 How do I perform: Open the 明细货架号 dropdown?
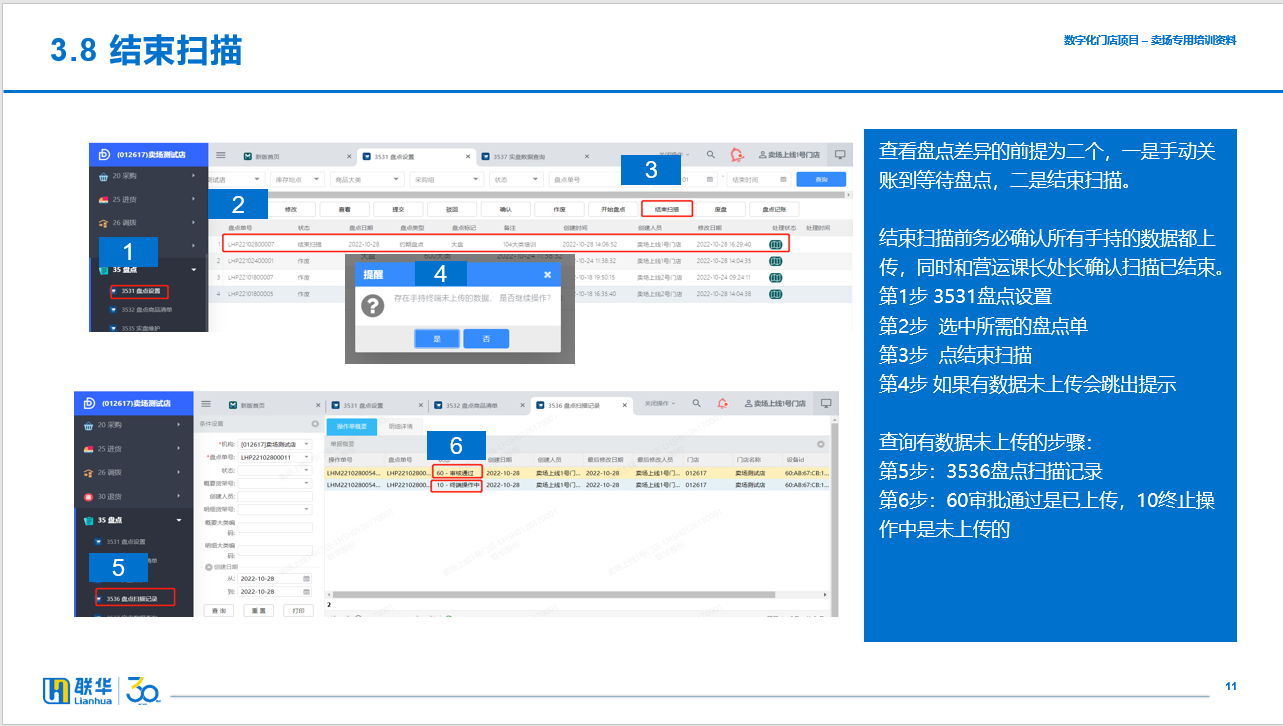(x=275, y=508)
